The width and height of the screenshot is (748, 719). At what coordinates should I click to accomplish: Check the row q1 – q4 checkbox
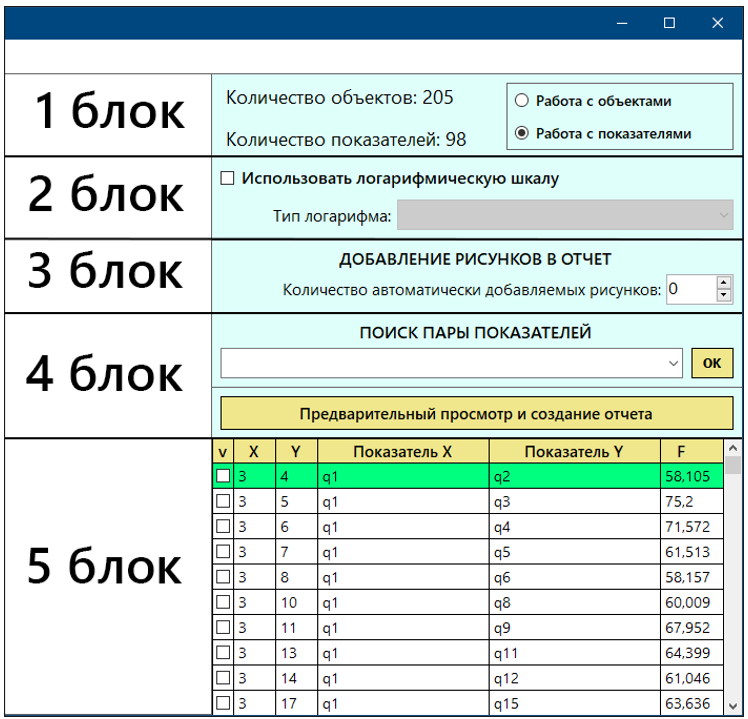click(x=223, y=527)
